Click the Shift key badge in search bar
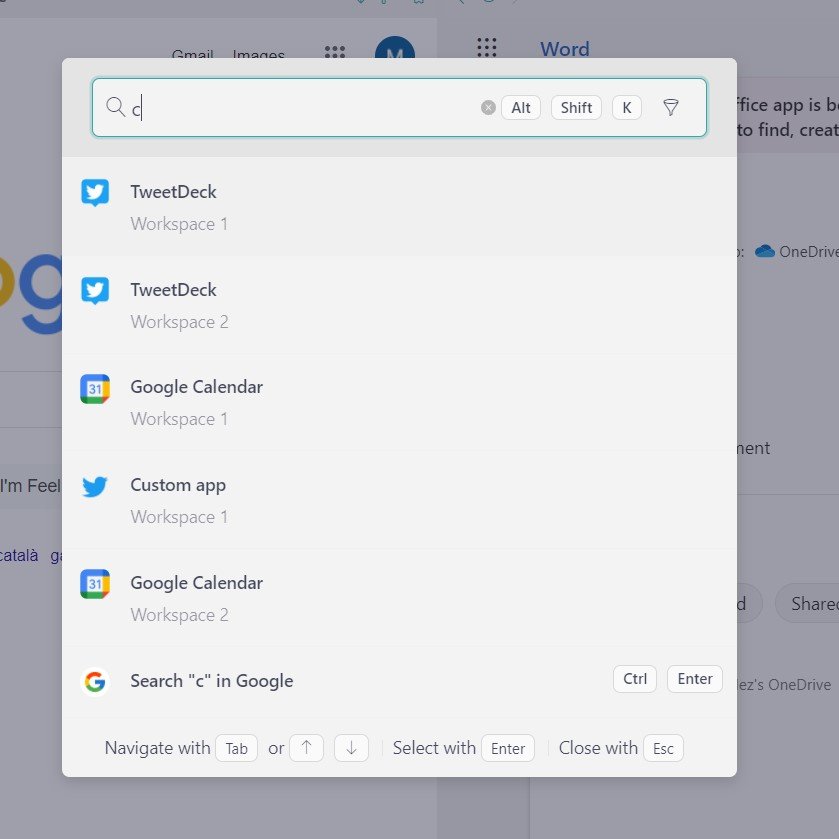 click(576, 108)
